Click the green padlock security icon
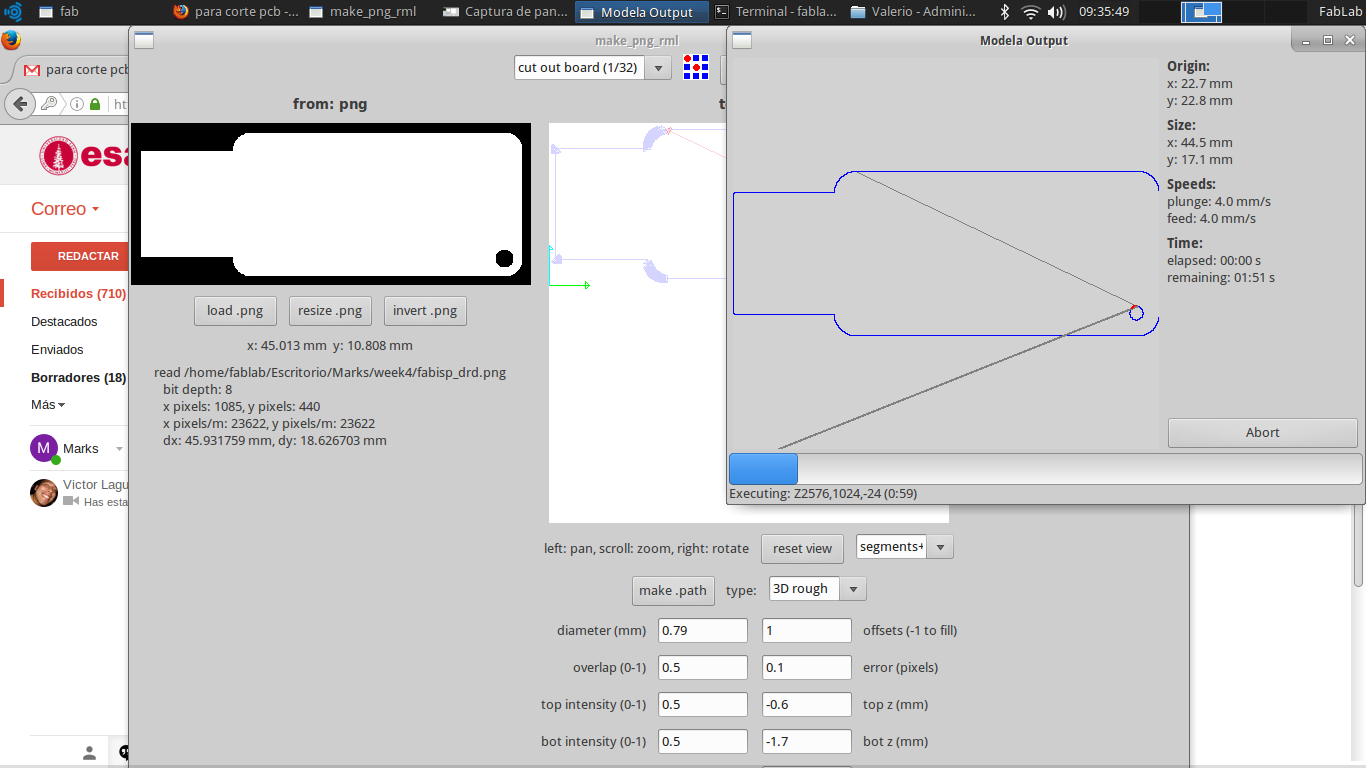The image size is (1366, 768). [x=95, y=104]
